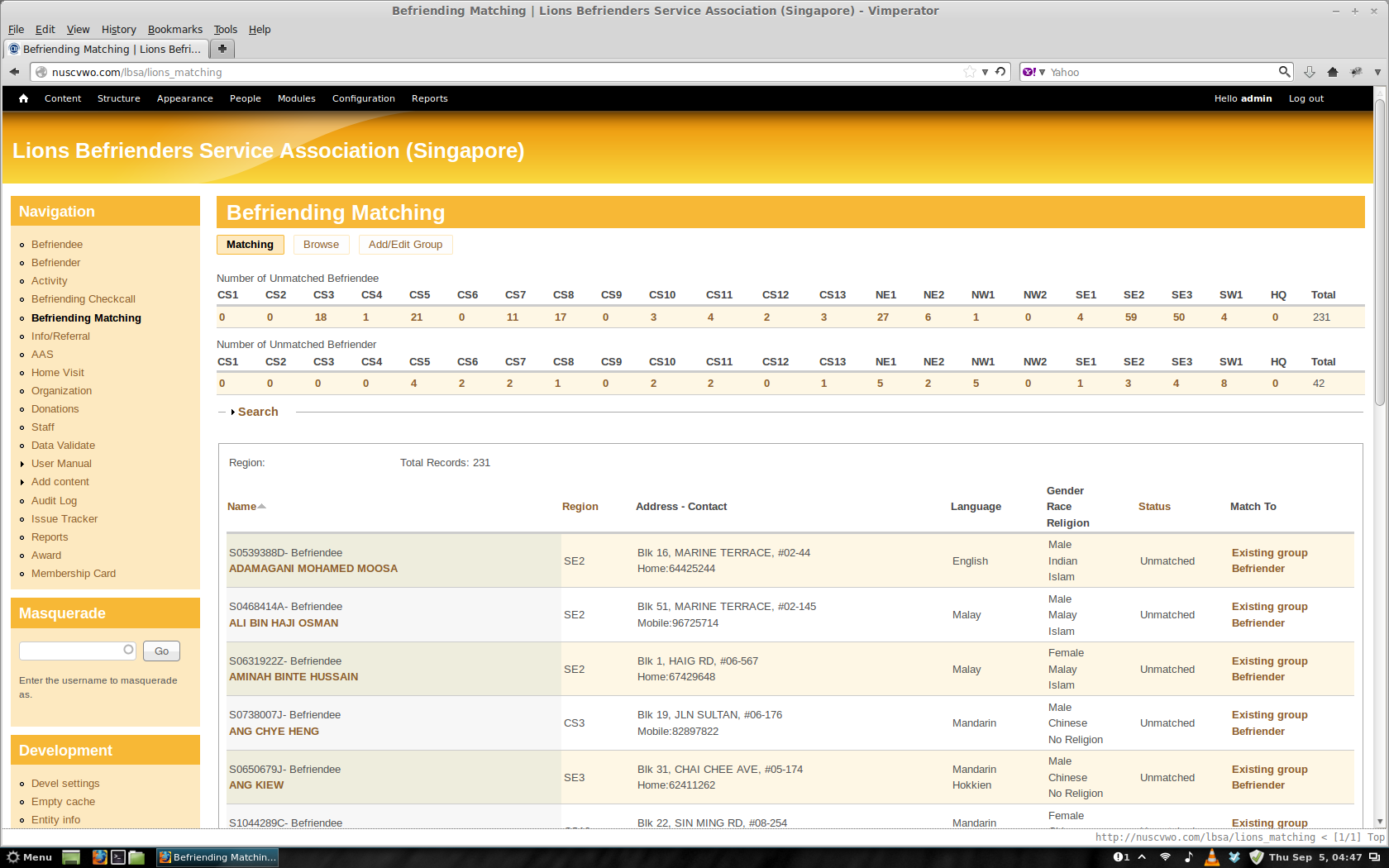
Task: Click the blue checkmark tray icon
Action: click(1234, 857)
